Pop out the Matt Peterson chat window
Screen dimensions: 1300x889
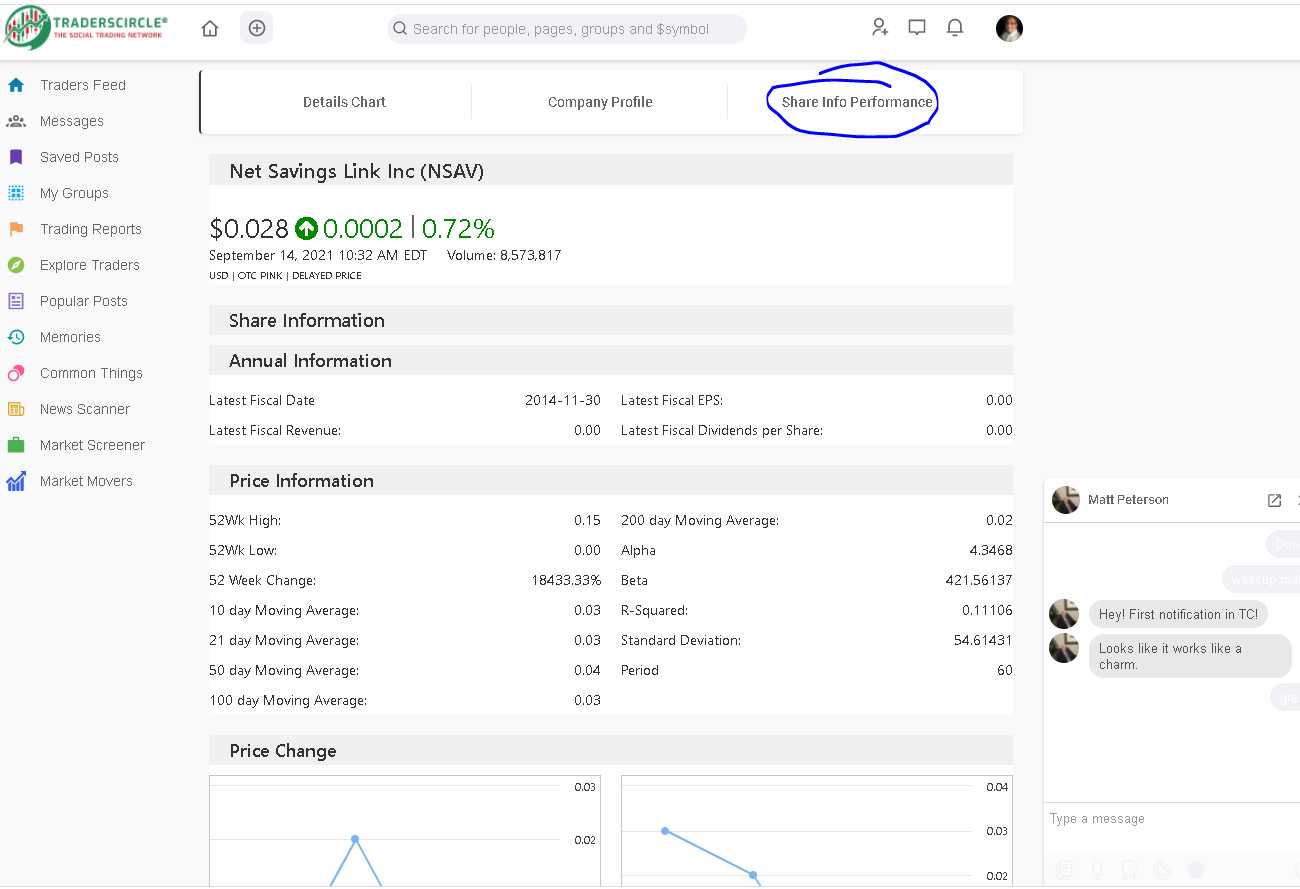tap(1274, 500)
